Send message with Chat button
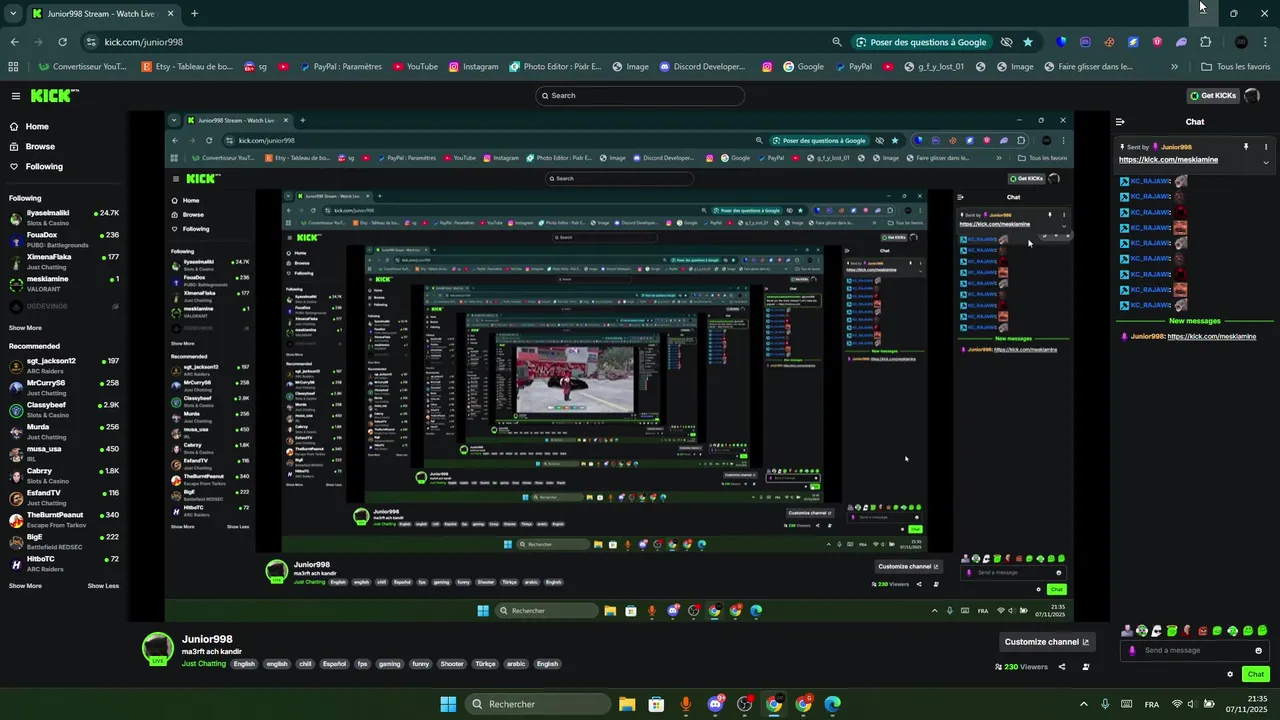 tap(1256, 674)
